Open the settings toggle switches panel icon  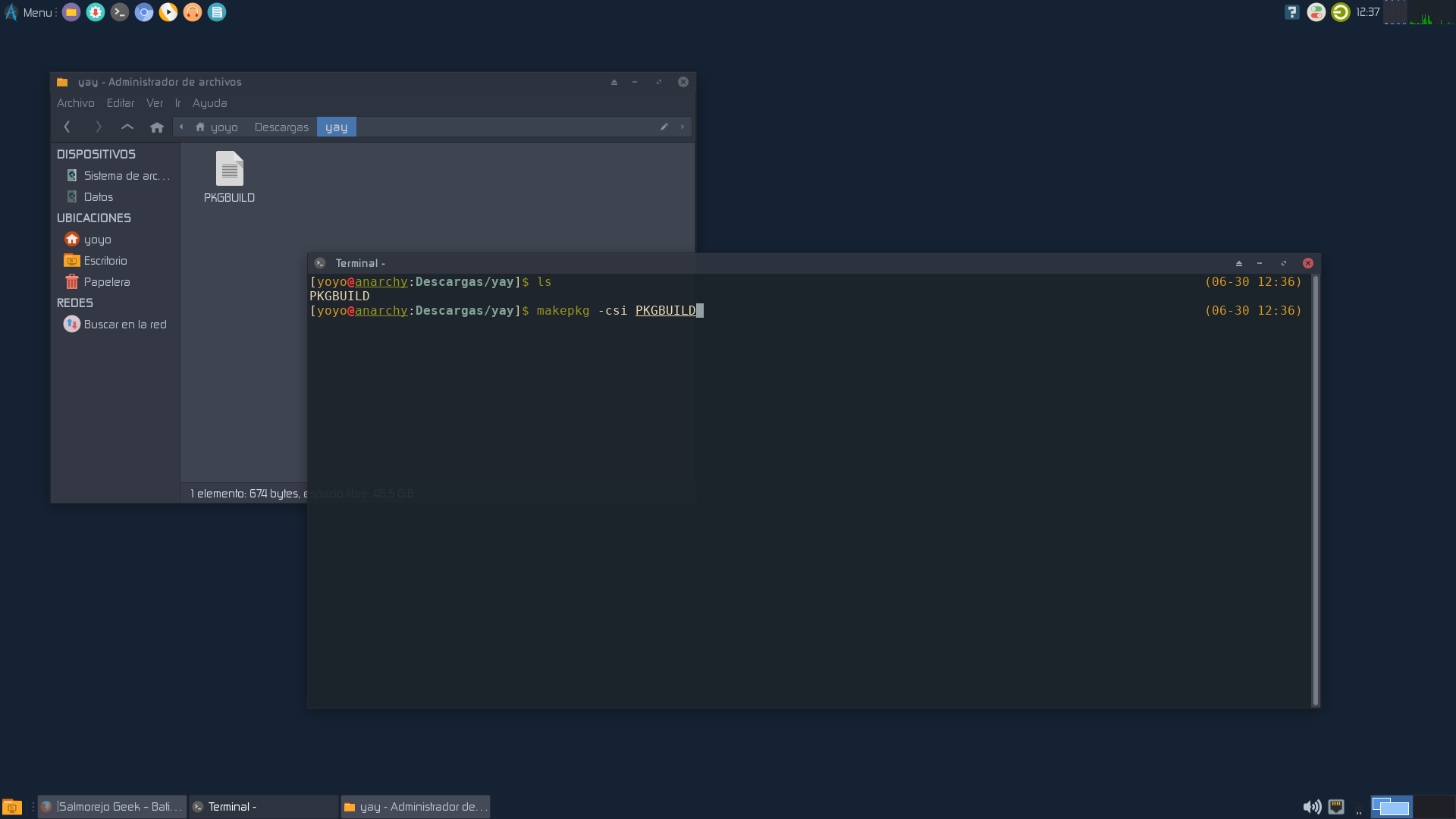1316,12
